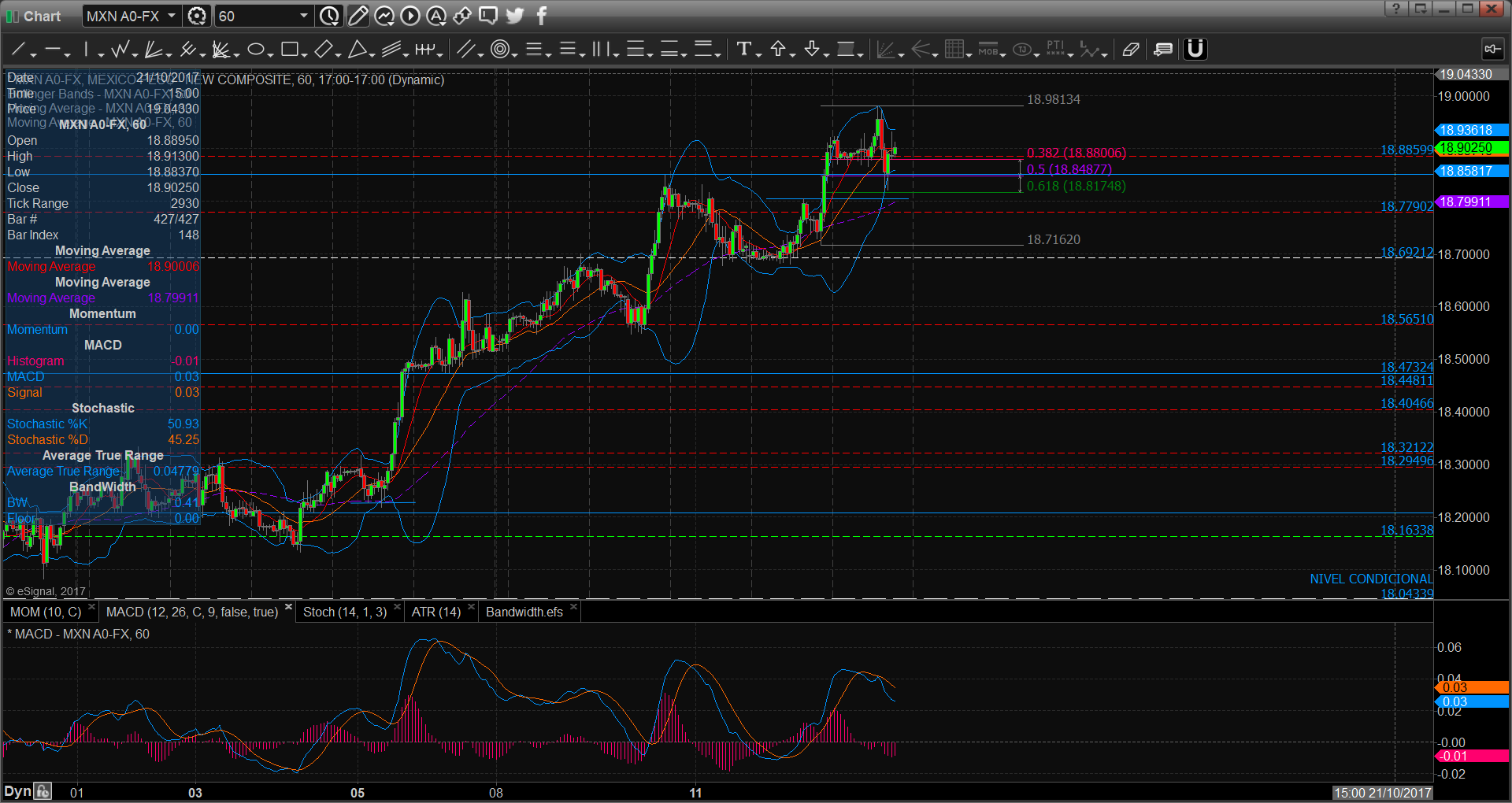Viewport: 1512px width, 803px height.
Task: Click the MOB study tool
Action: [988, 50]
